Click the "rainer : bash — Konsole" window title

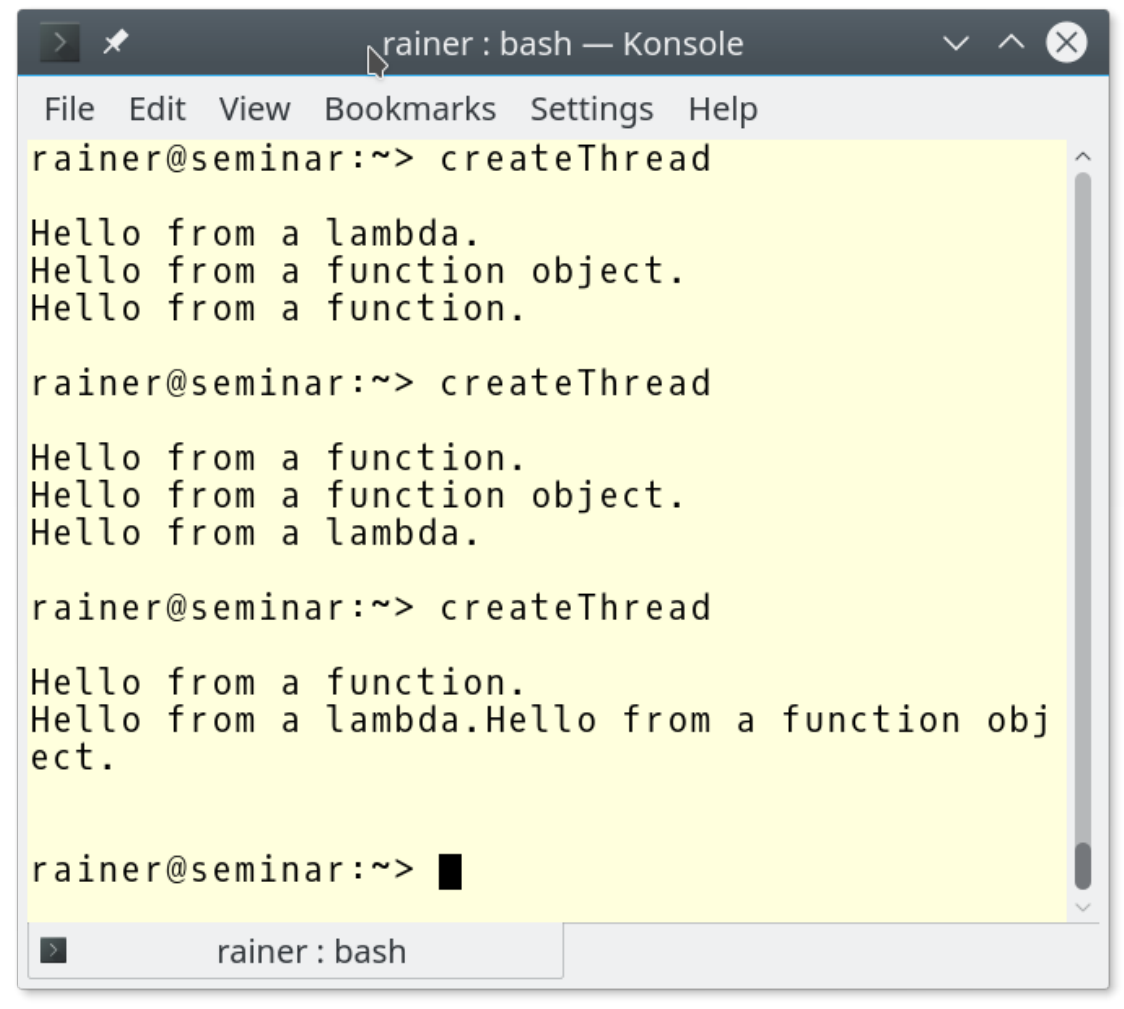tap(562, 44)
